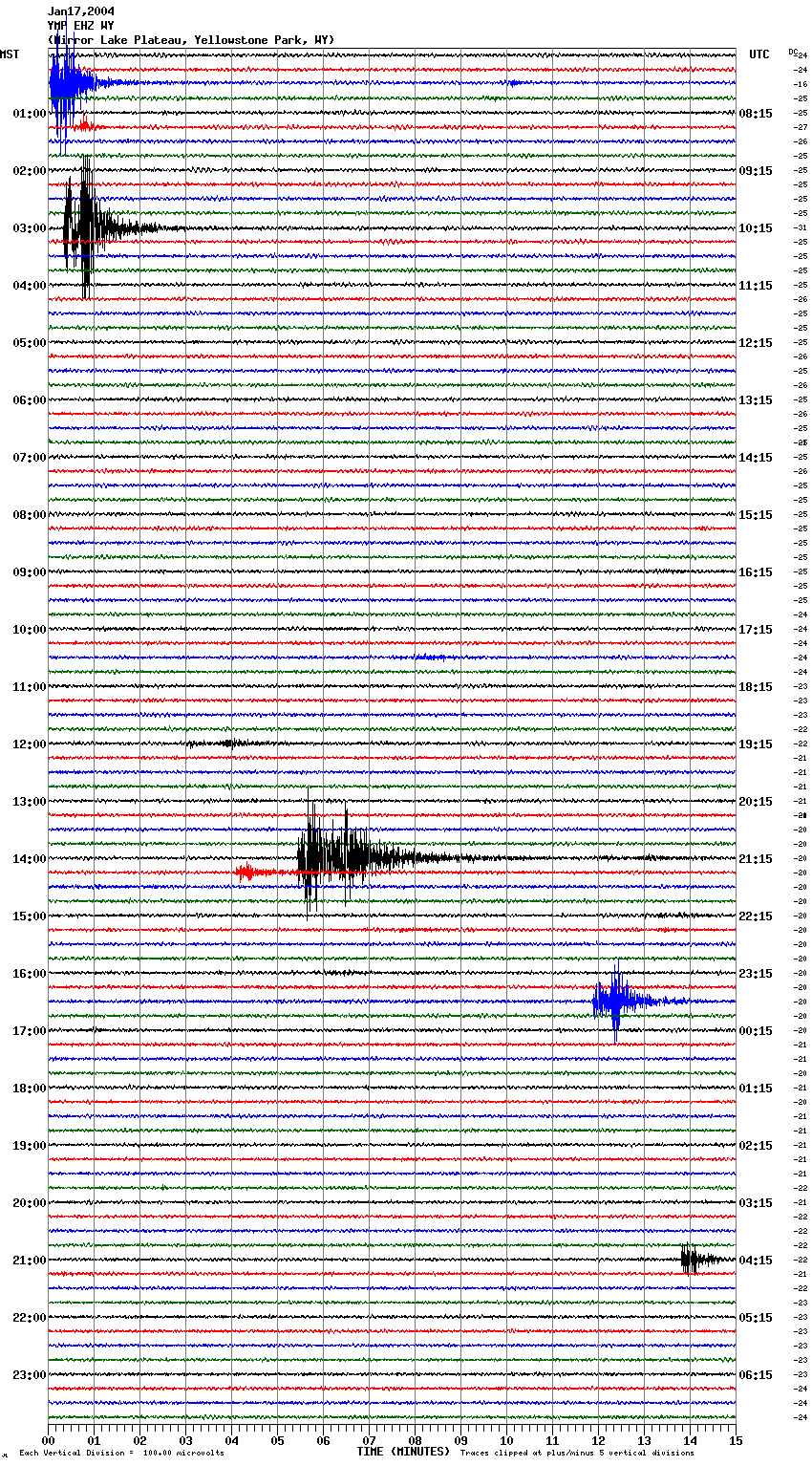812x1466 pixels.
Task: Click the 12:15 UTC time label
Action: coord(756,343)
